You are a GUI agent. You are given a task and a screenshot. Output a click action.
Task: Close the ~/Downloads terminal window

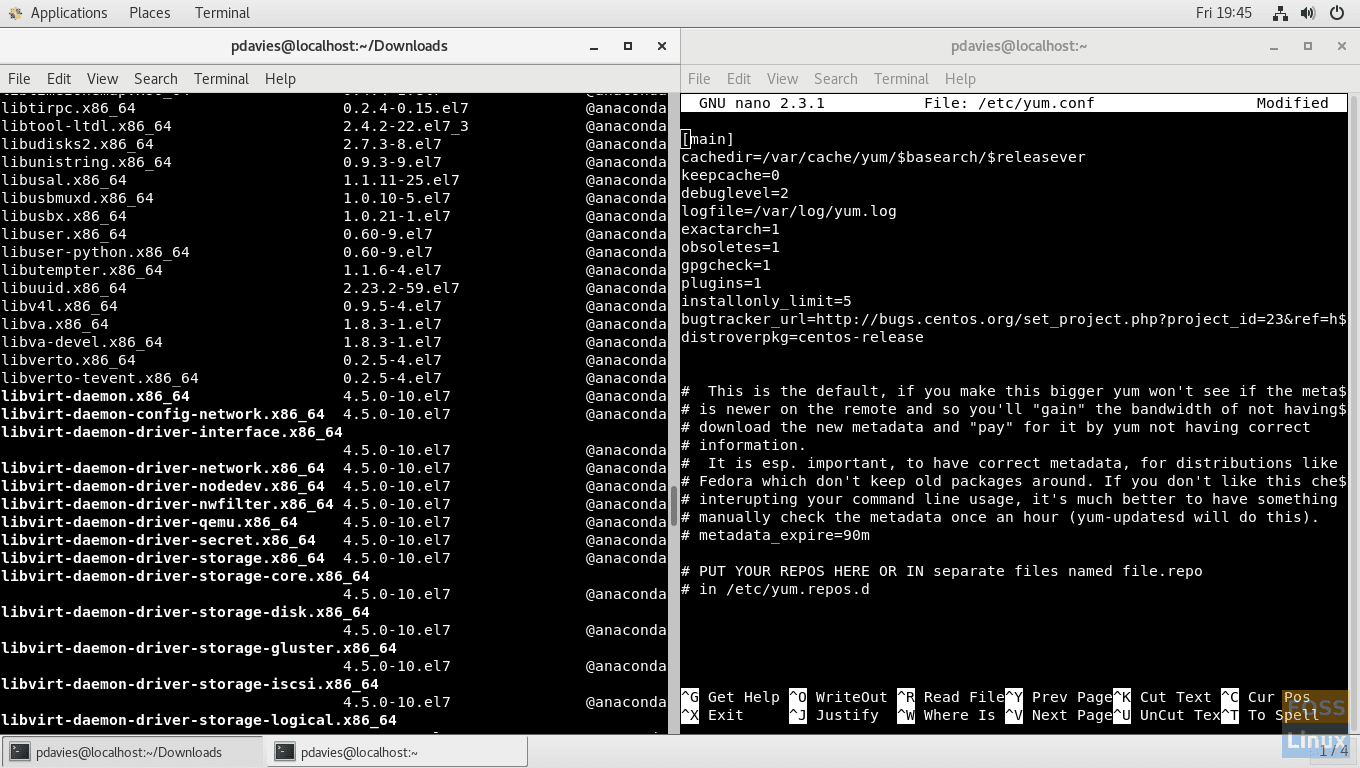662,46
